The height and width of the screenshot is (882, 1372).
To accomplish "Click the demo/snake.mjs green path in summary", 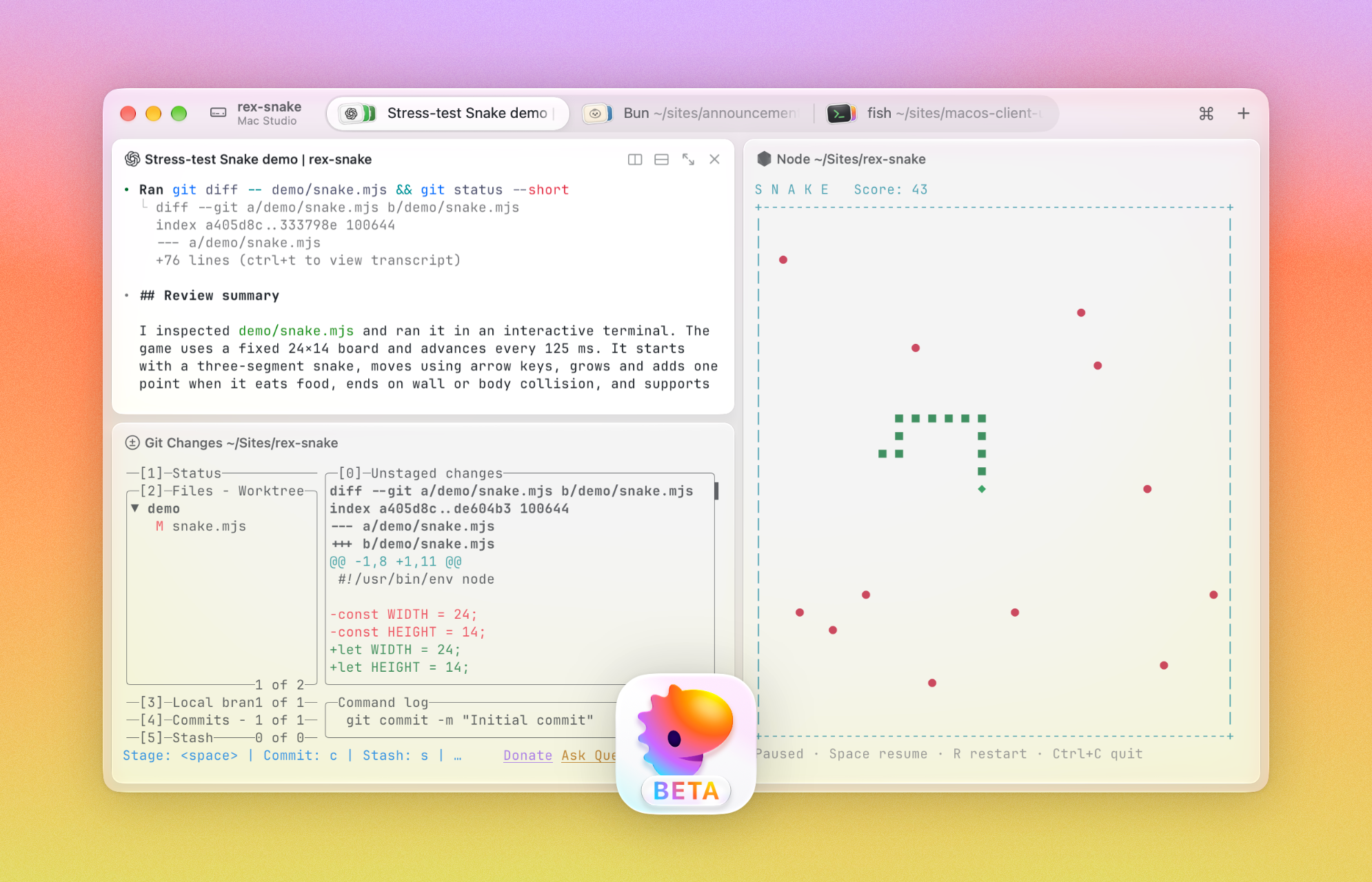I will 296,331.
